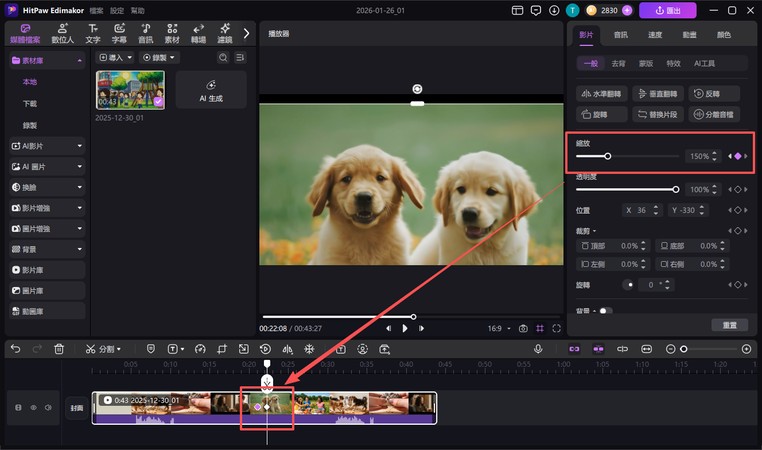Toggle track visibility eye icon
Screen dimensions: 762x450
tap(33, 408)
